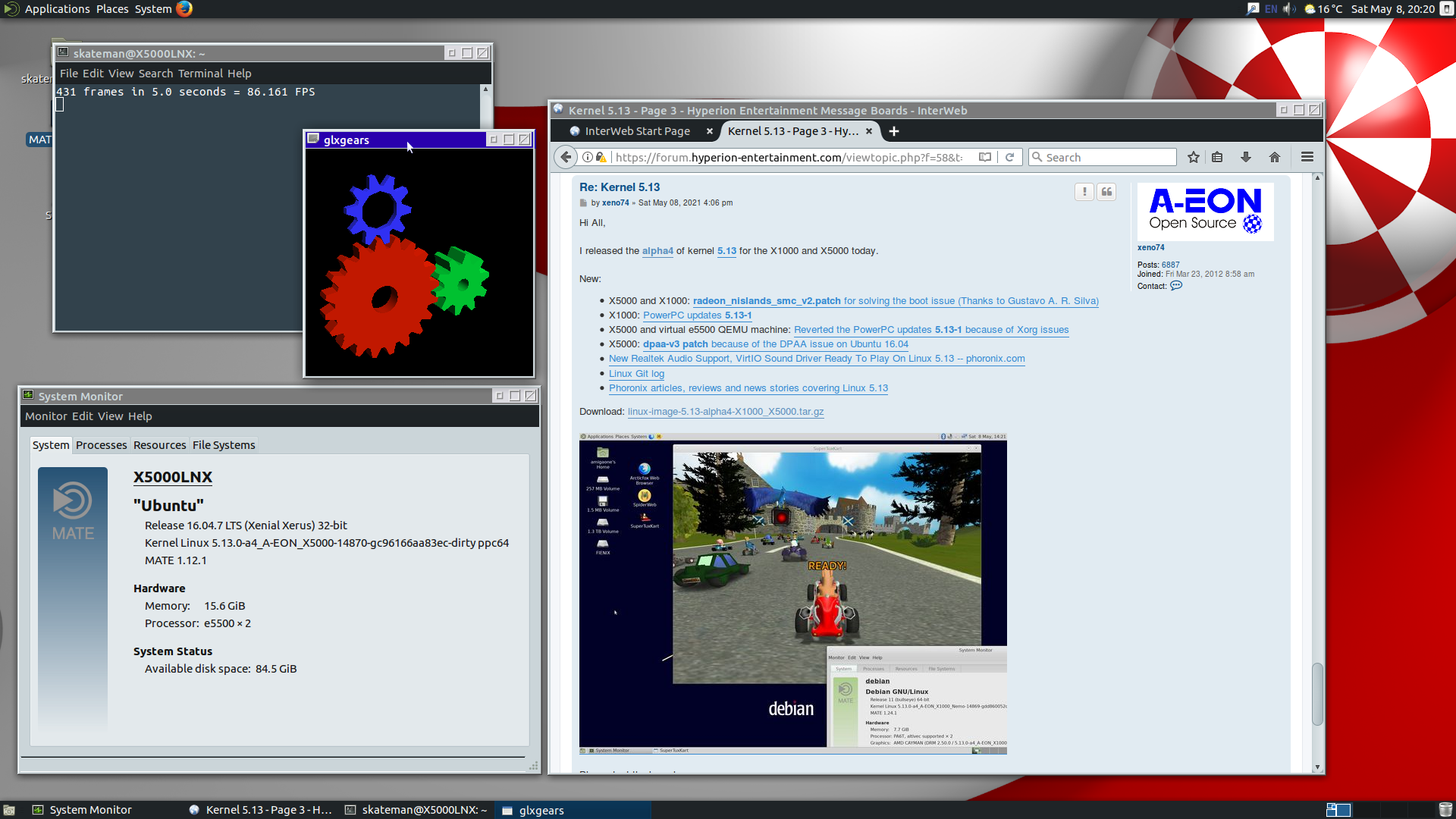Click the workspace switcher in bottom panel
Viewport: 1456px width, 819px height.
pyautogui.click(x=1338, y=810)
